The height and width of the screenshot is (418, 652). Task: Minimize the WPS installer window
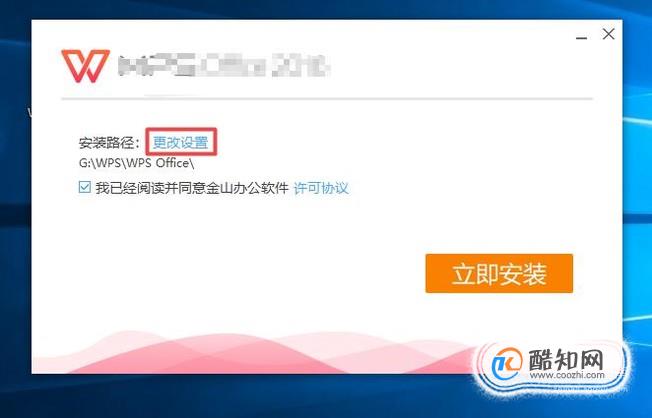581,38
